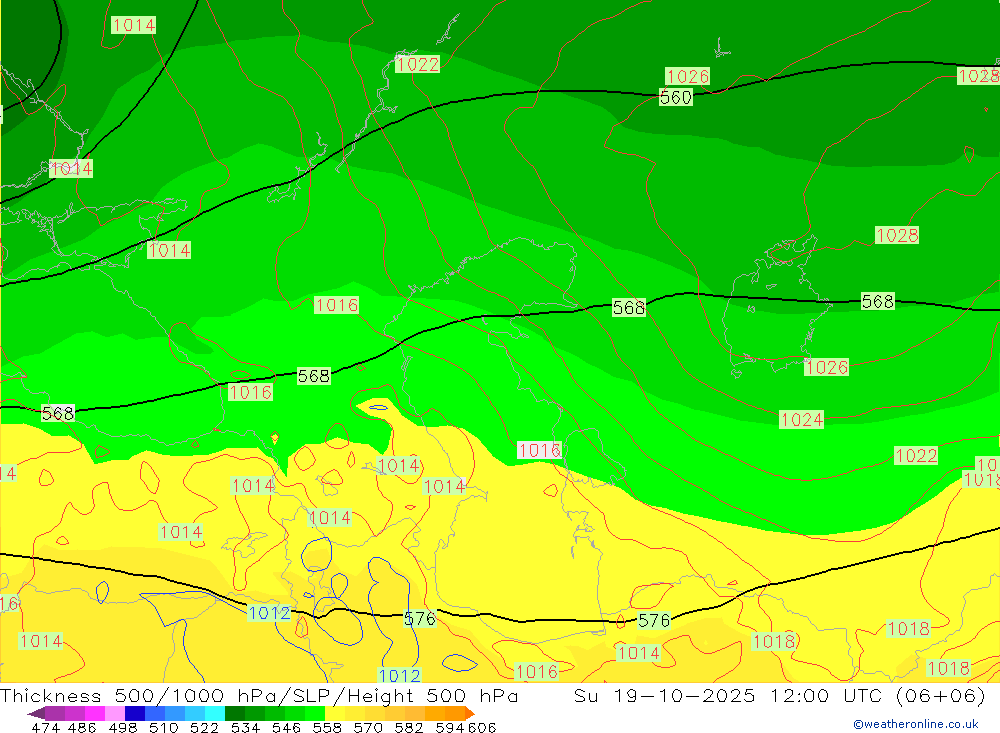The width and height of the screenshot is (1000, 733).
Task: Click the legend value 594
Action: [450, 727]
